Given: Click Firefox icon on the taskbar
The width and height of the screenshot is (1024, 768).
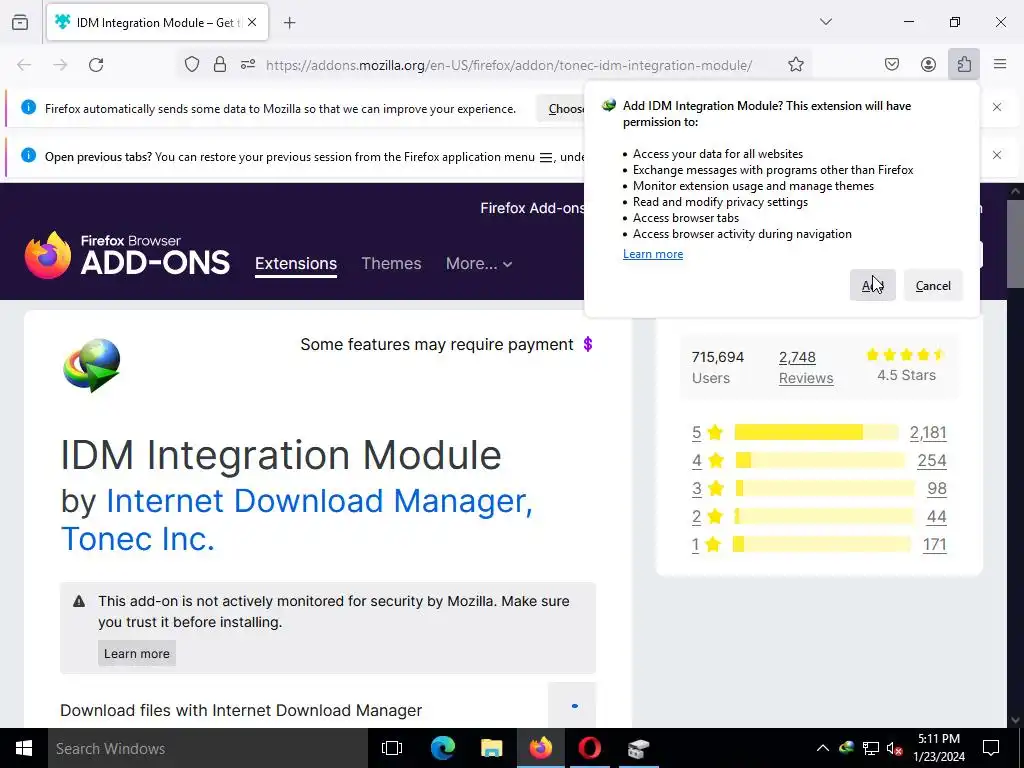Looking at the screenshot, I should [x=541, y=748].
